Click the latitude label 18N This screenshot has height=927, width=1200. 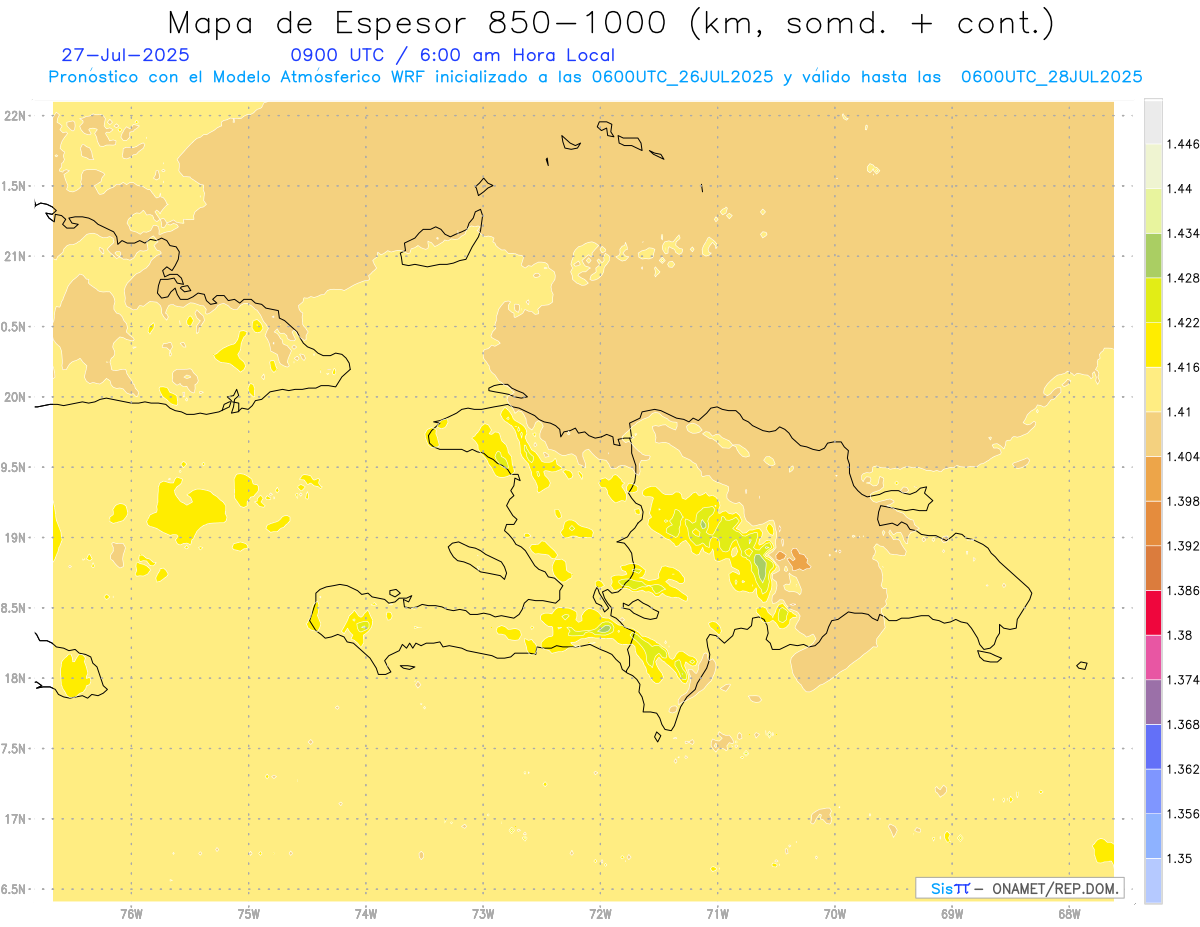pos(17,678)
